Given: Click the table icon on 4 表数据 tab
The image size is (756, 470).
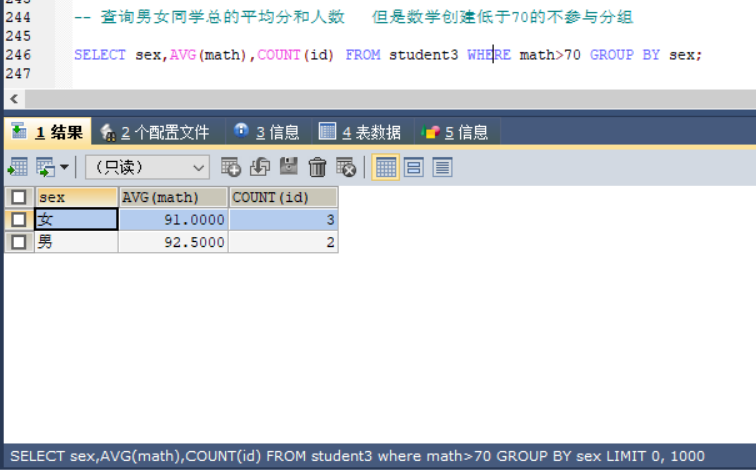Looking at the screenshot, I should click(x=327, y=131).
